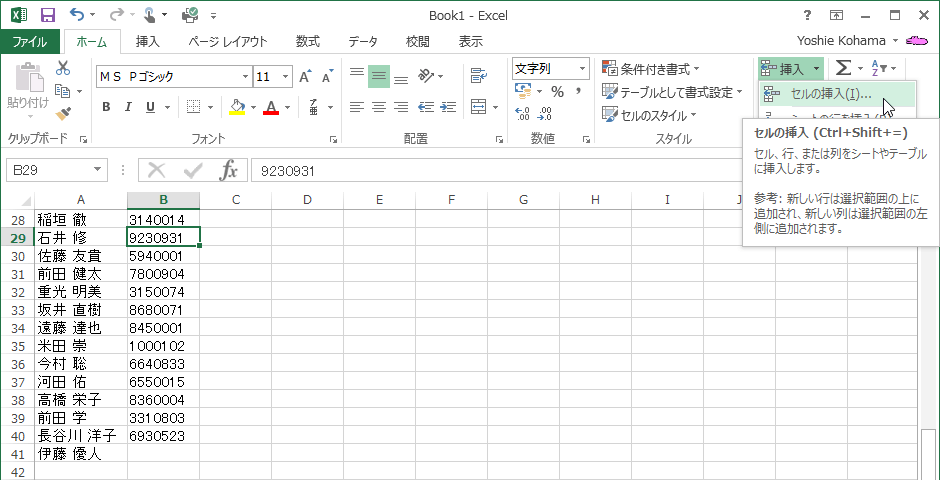
Task: Apply percent style format
Action: 558,92
